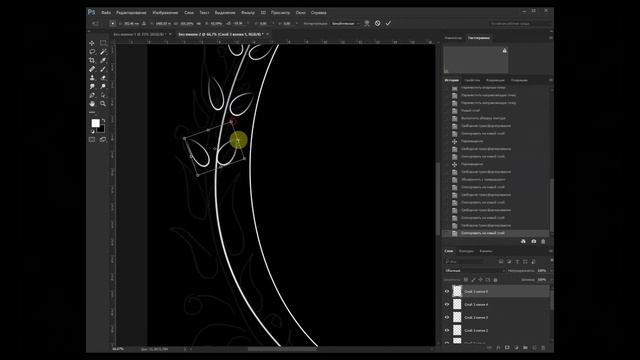
Task: Toggle lock all padlock icon
Action: click(x=496, y=280)
